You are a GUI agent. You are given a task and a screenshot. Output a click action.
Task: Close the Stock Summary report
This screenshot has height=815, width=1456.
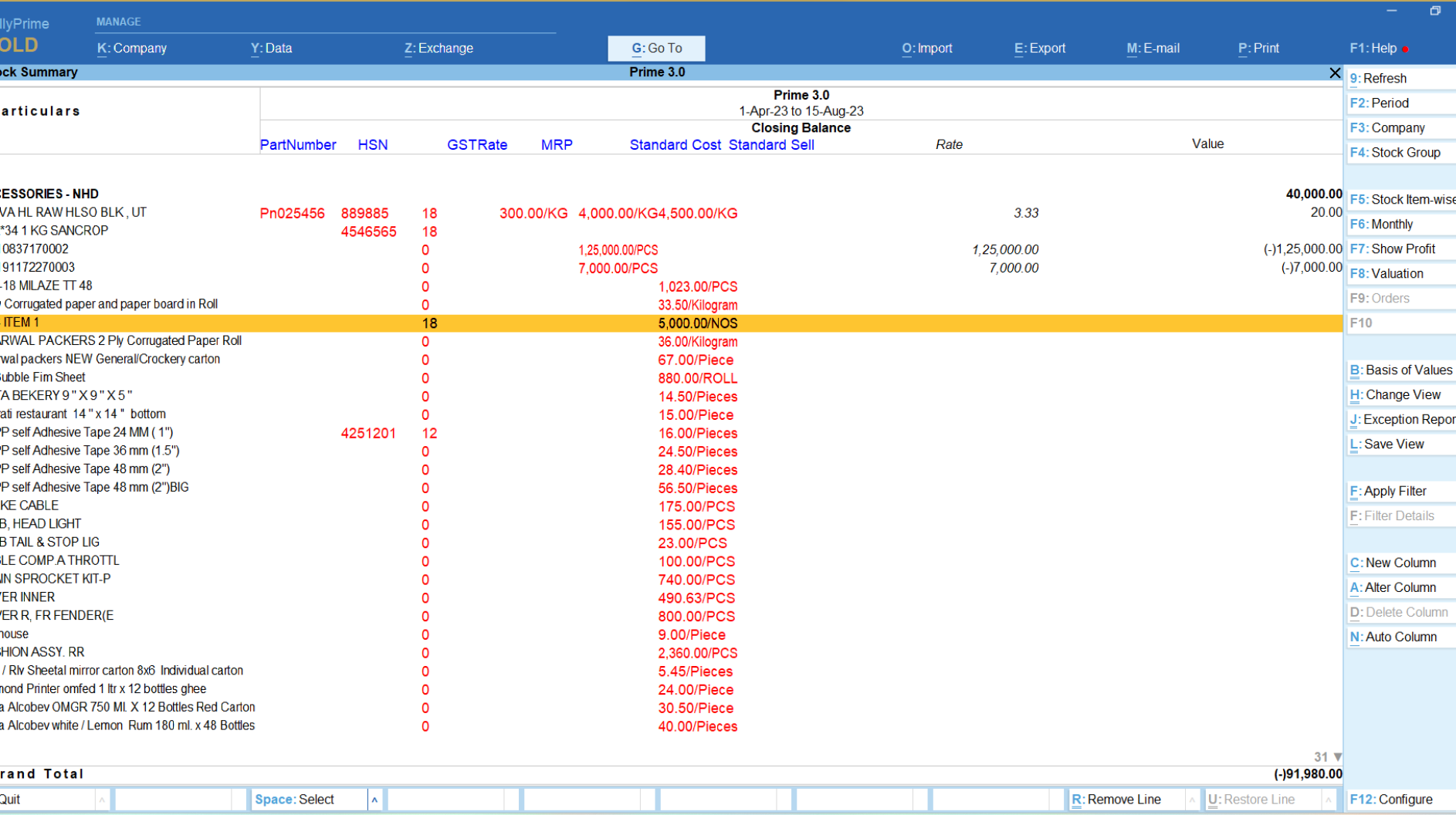pos(1335,73)
